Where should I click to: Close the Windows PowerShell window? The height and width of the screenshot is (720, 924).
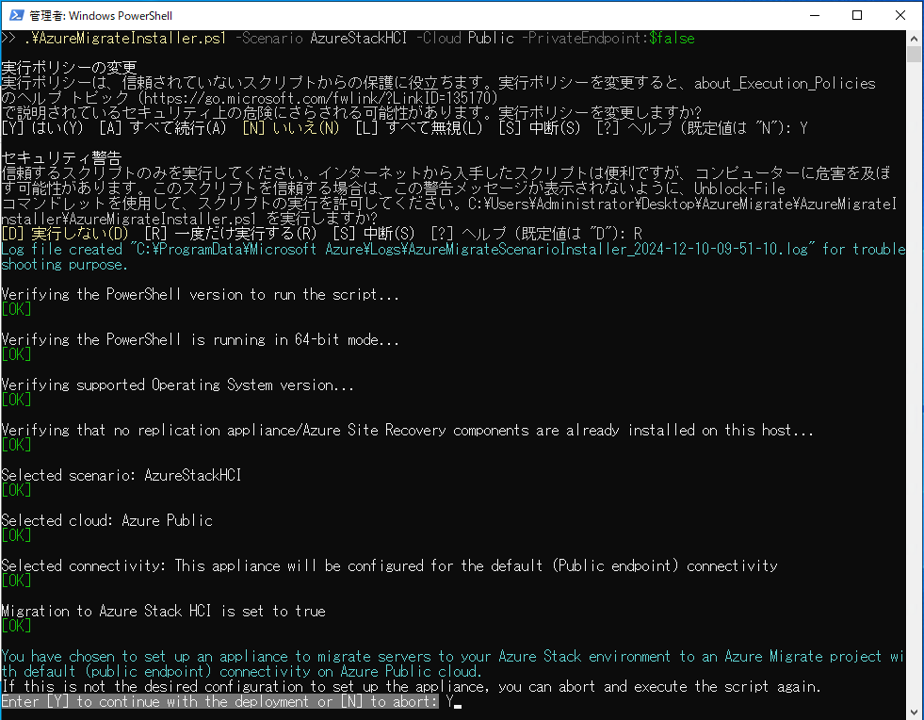pos(901,15)
